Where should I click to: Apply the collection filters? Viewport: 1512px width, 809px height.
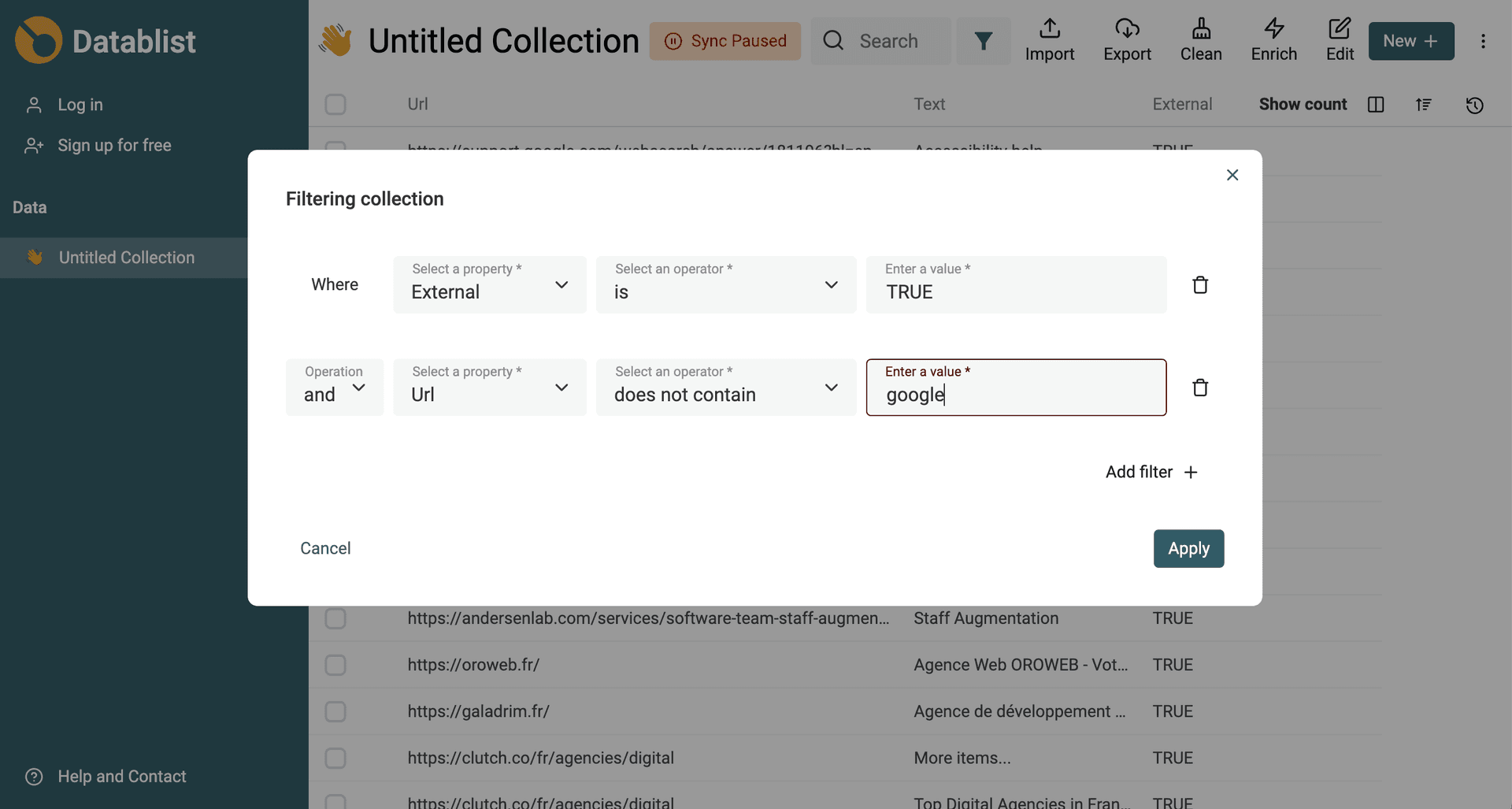point(1188,548)
